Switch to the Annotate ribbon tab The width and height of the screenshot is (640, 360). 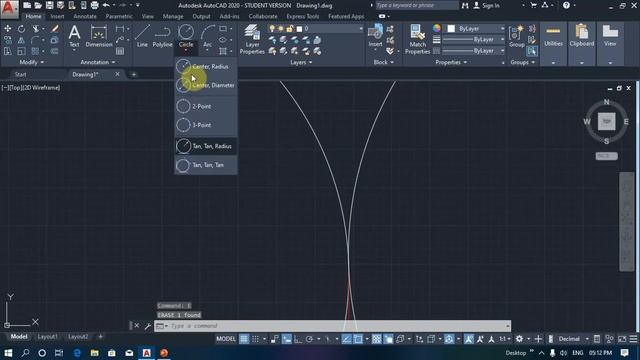pos(85,16)
